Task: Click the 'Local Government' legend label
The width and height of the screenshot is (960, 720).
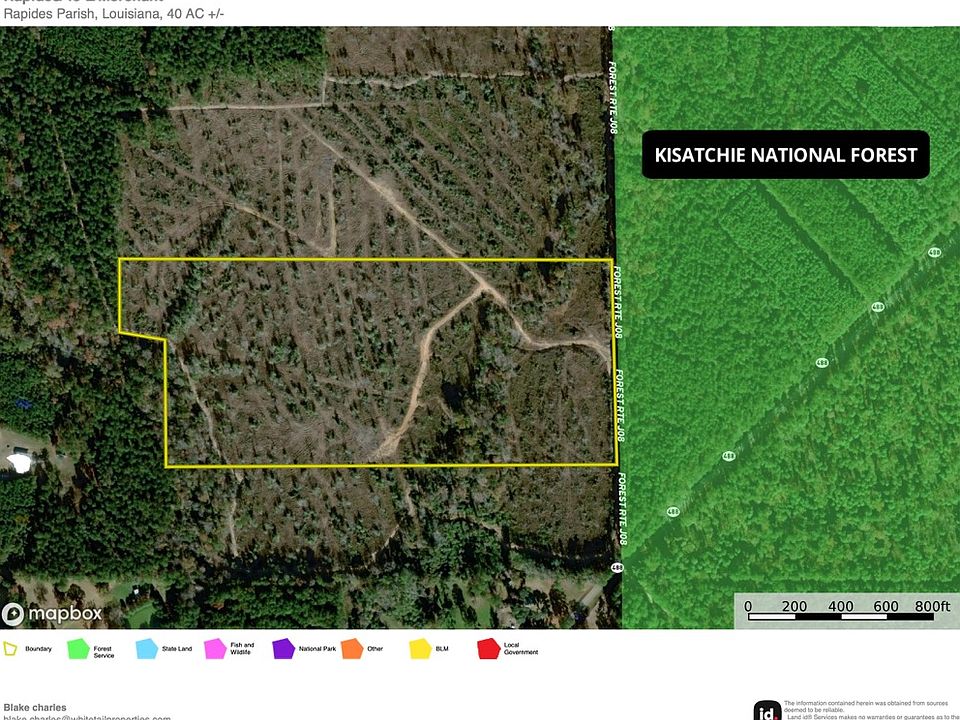Action: click(521, 649)
